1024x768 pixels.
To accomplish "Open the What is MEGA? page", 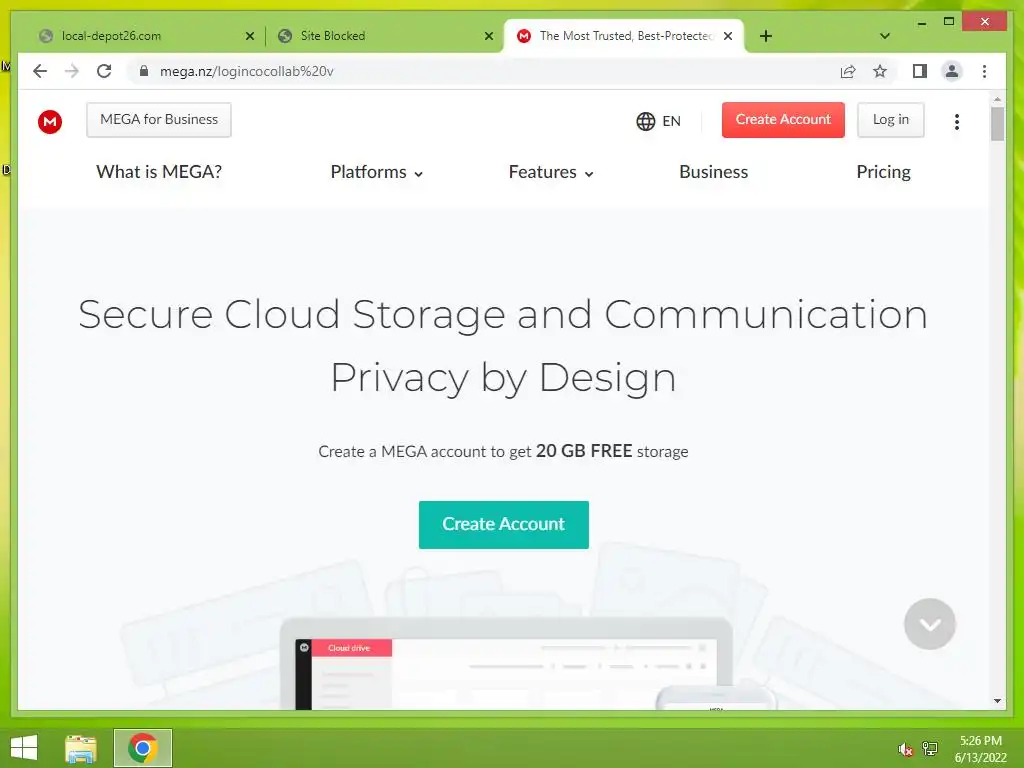I will pos(159,172).
